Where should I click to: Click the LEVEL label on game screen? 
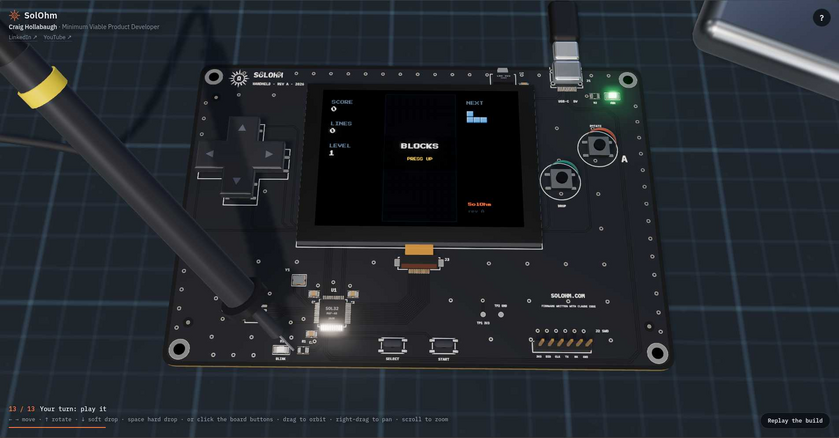point(340,145)
